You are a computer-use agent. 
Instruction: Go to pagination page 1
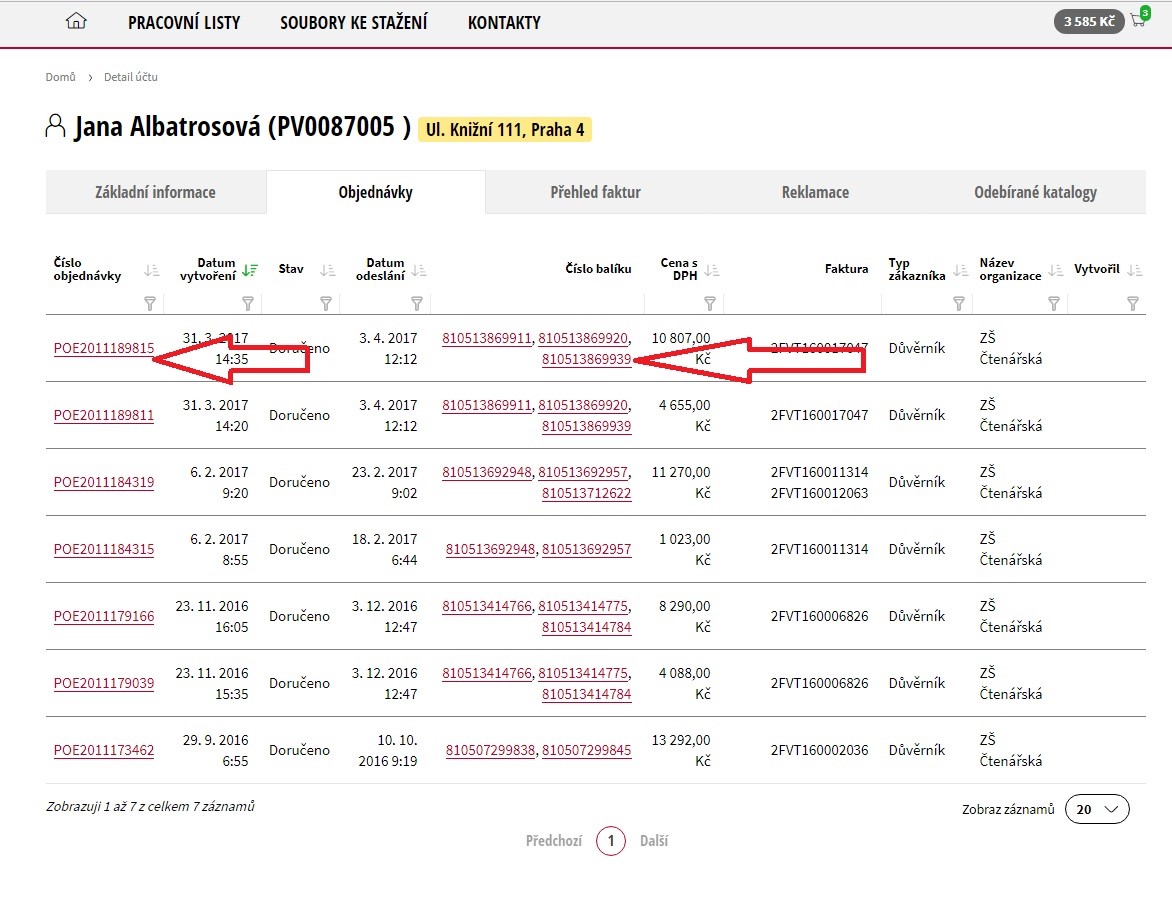(611, 841)
